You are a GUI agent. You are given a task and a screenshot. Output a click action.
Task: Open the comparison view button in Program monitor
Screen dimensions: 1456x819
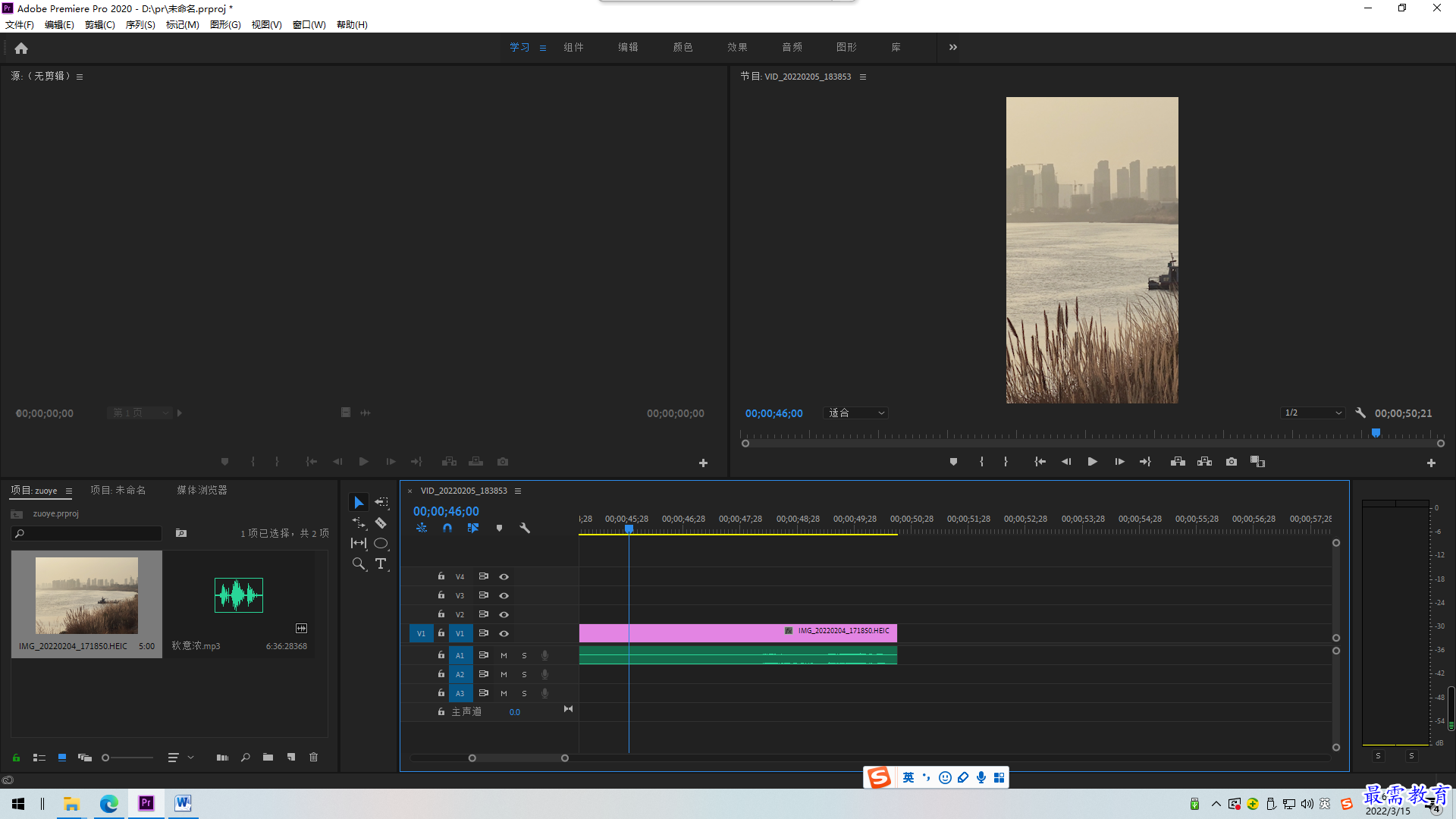coord(1257,461)
